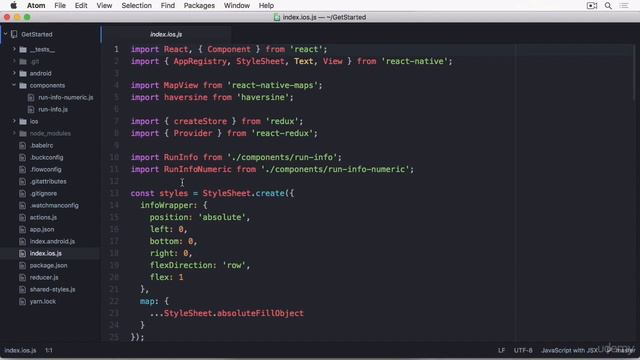640x360 pixels.
Task: Click the file icon beside reducer.js
Action: (x=22, y=278)
